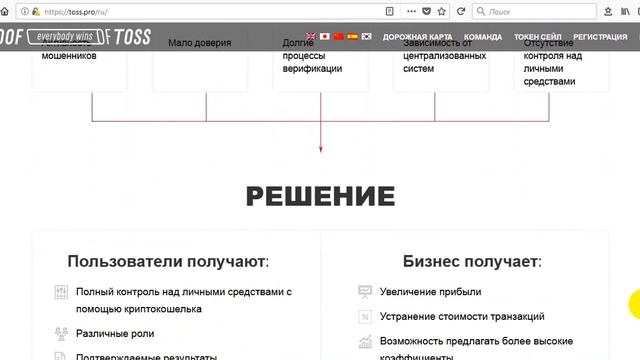640x360 pixels.
Task: Open КОМАНДА menu item
Action: tap(483, 37)
